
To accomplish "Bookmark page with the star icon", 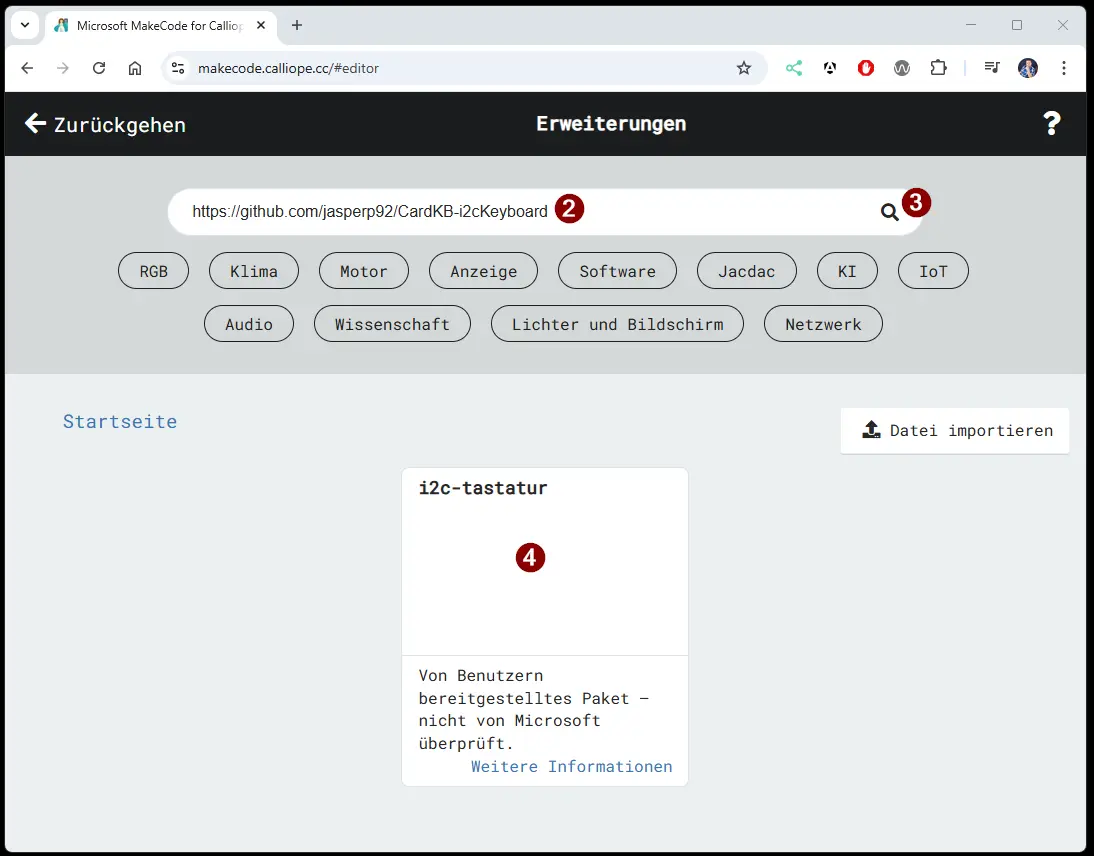I will point(743,68).
